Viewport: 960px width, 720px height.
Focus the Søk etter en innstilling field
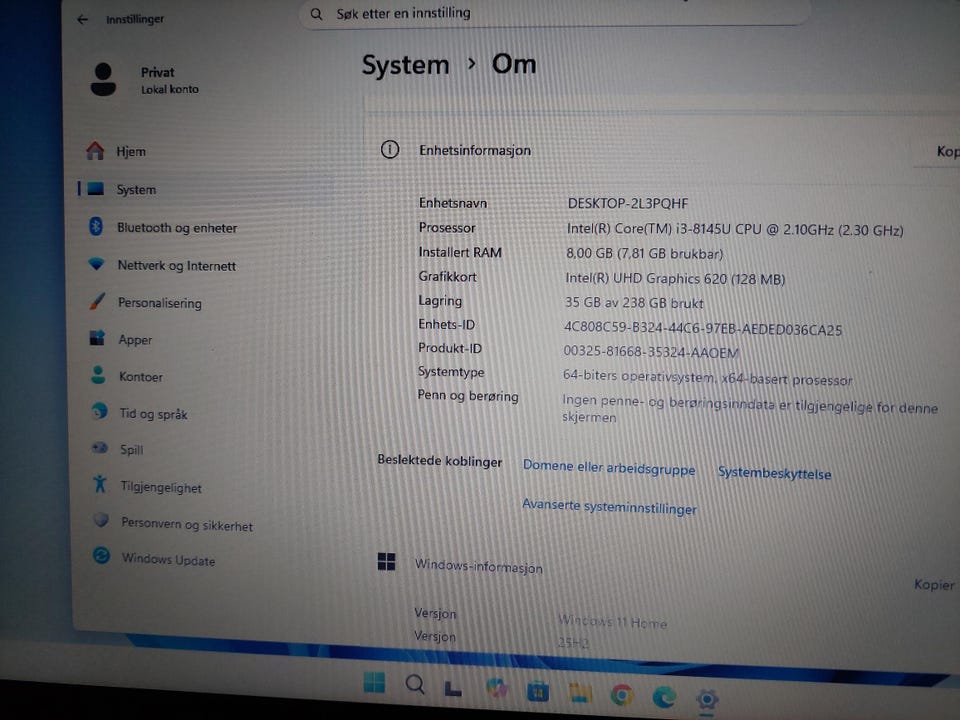[x=554, y=13]
